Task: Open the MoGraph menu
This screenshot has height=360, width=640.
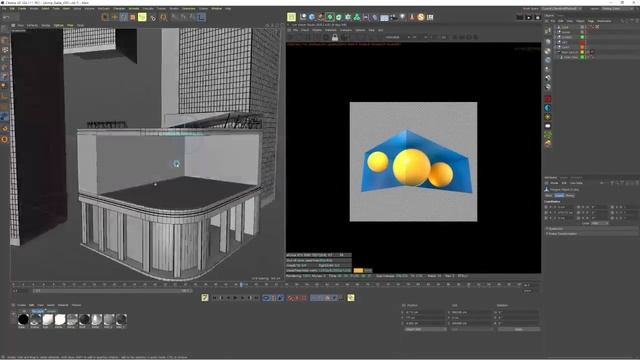Action: point(103,9)
